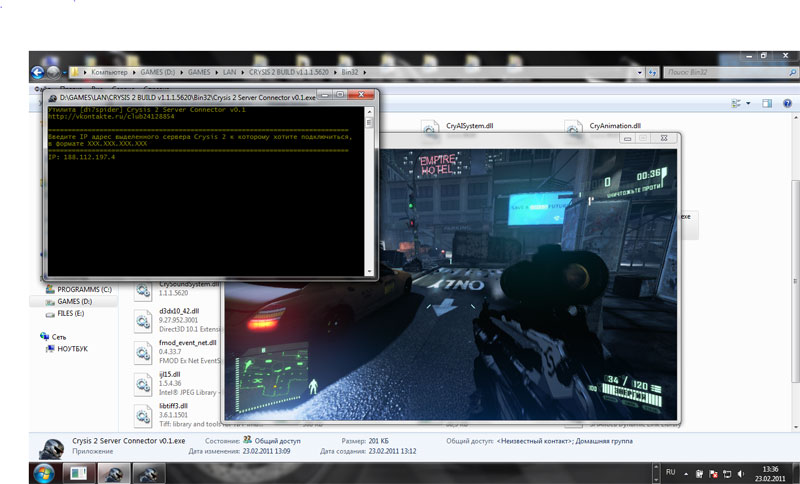Click Дата изменения value 23.02.2011 13:09
Viewport: 800px width, 484px height.
pos(266,451)
